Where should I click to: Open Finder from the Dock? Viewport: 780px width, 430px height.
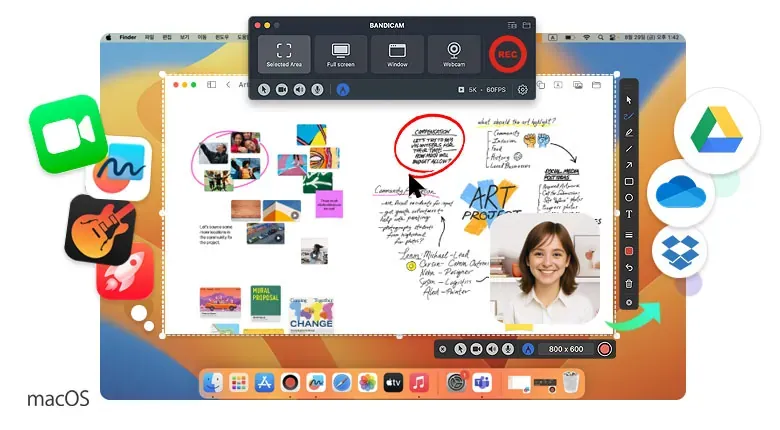click(x=213, y=383)
